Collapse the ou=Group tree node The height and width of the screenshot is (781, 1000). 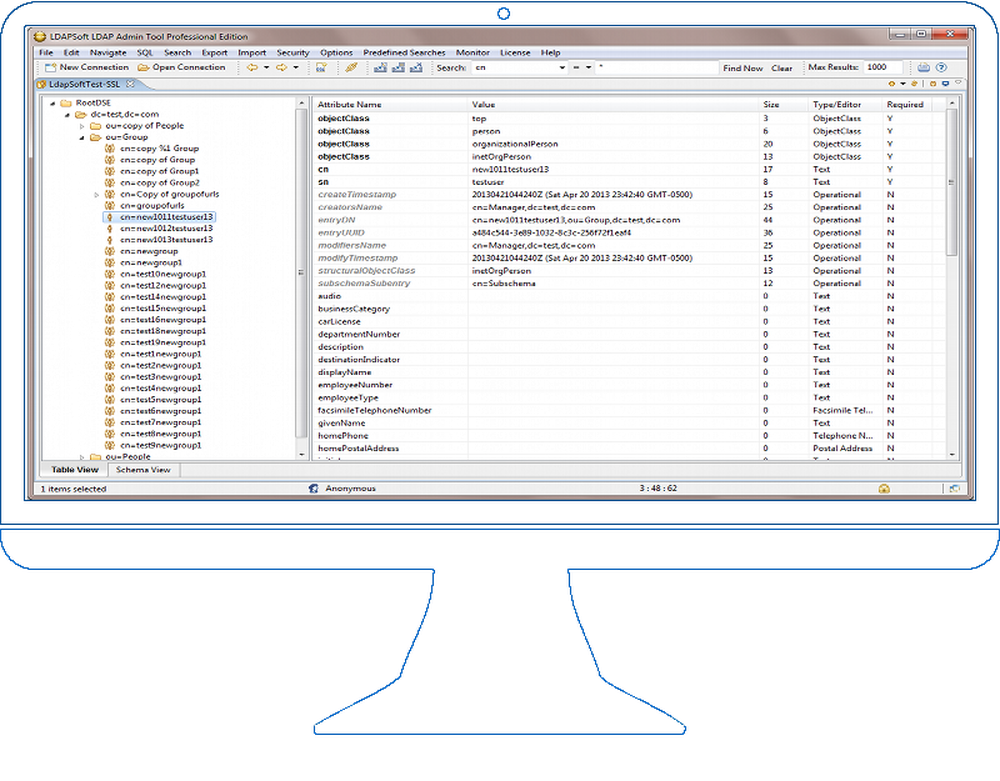tap(82, 138)
